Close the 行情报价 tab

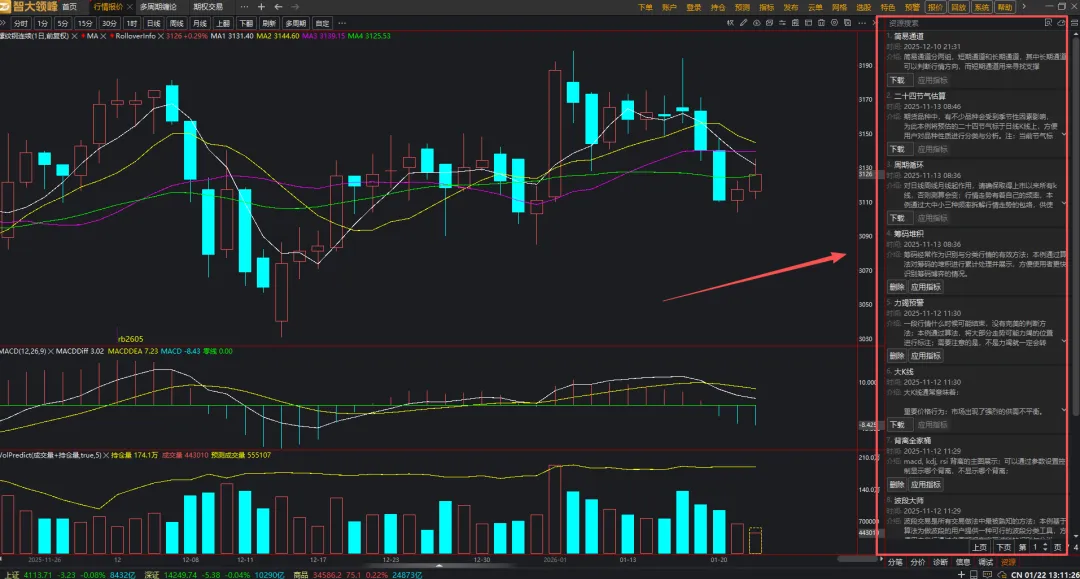coord(129,7)
